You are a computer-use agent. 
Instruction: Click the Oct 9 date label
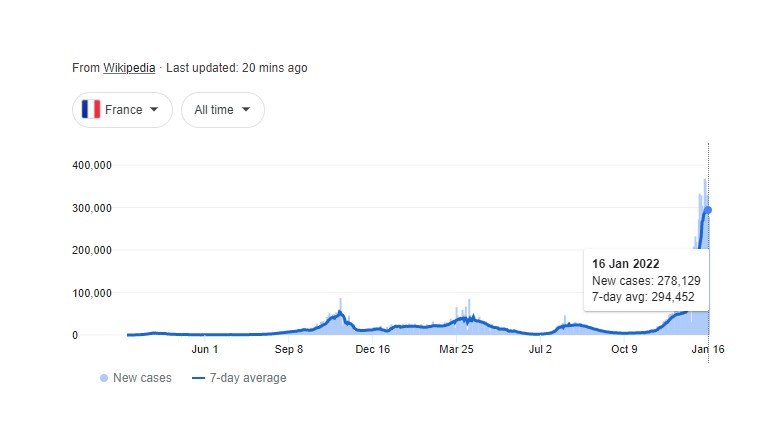624,349
